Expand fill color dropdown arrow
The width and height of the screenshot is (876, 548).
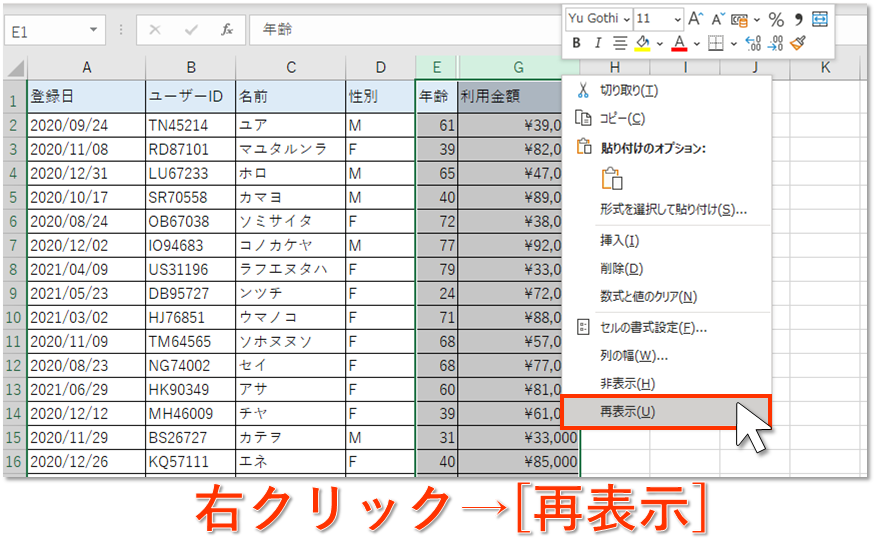pyautogui.click(x=660, y=44)
